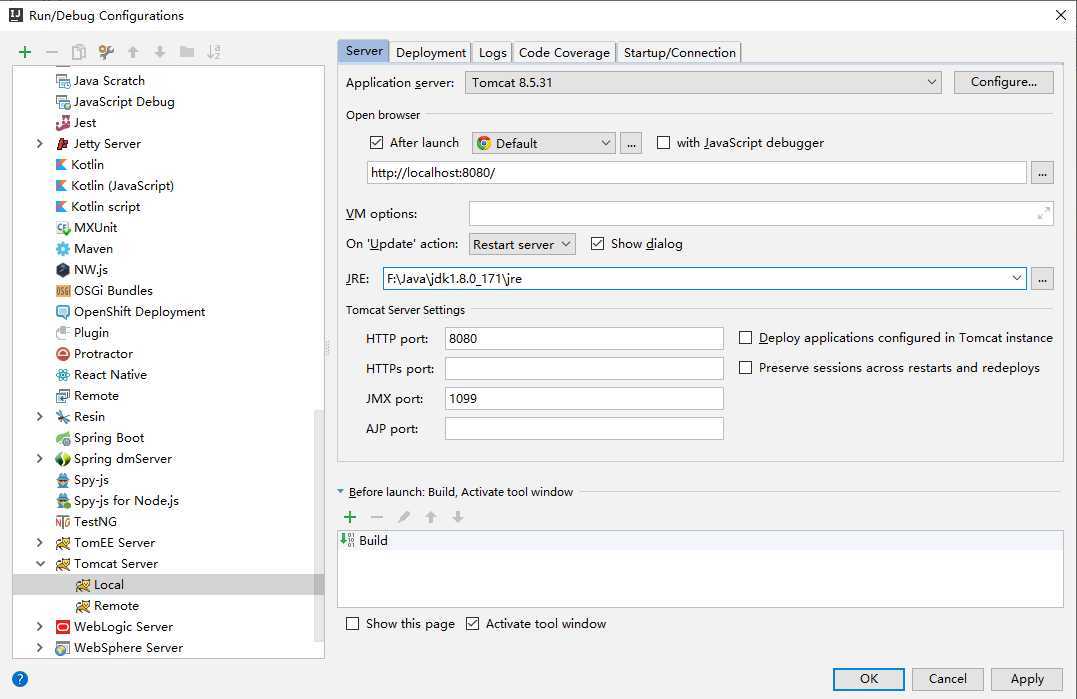1077x699 pixels.
Task: Switch to Code Coverage tab
Action: pos(564,53)
